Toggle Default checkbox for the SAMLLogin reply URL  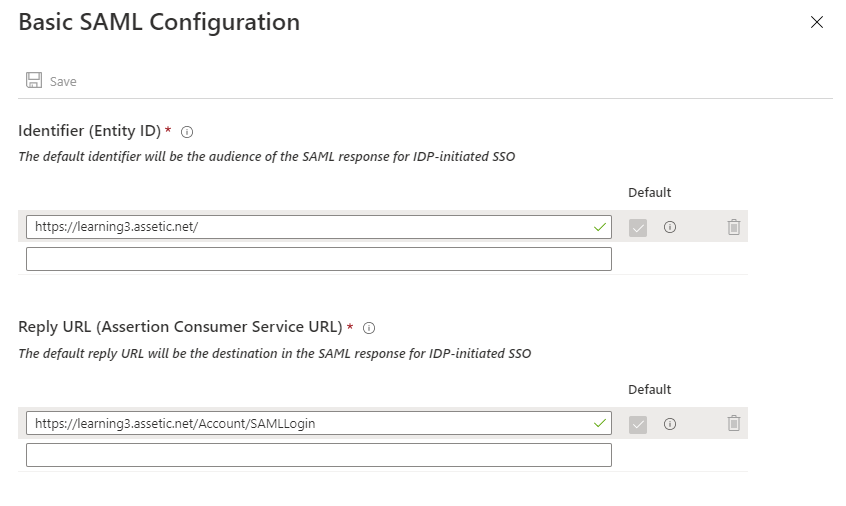coord(638,425)
